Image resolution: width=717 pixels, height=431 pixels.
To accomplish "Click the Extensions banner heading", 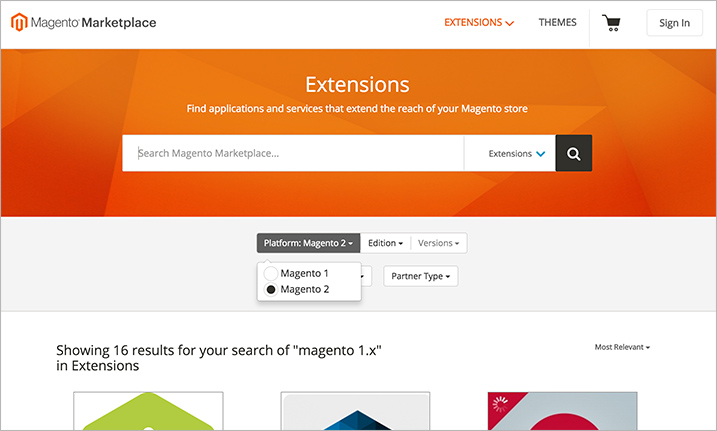I will [x=358, y=85].
